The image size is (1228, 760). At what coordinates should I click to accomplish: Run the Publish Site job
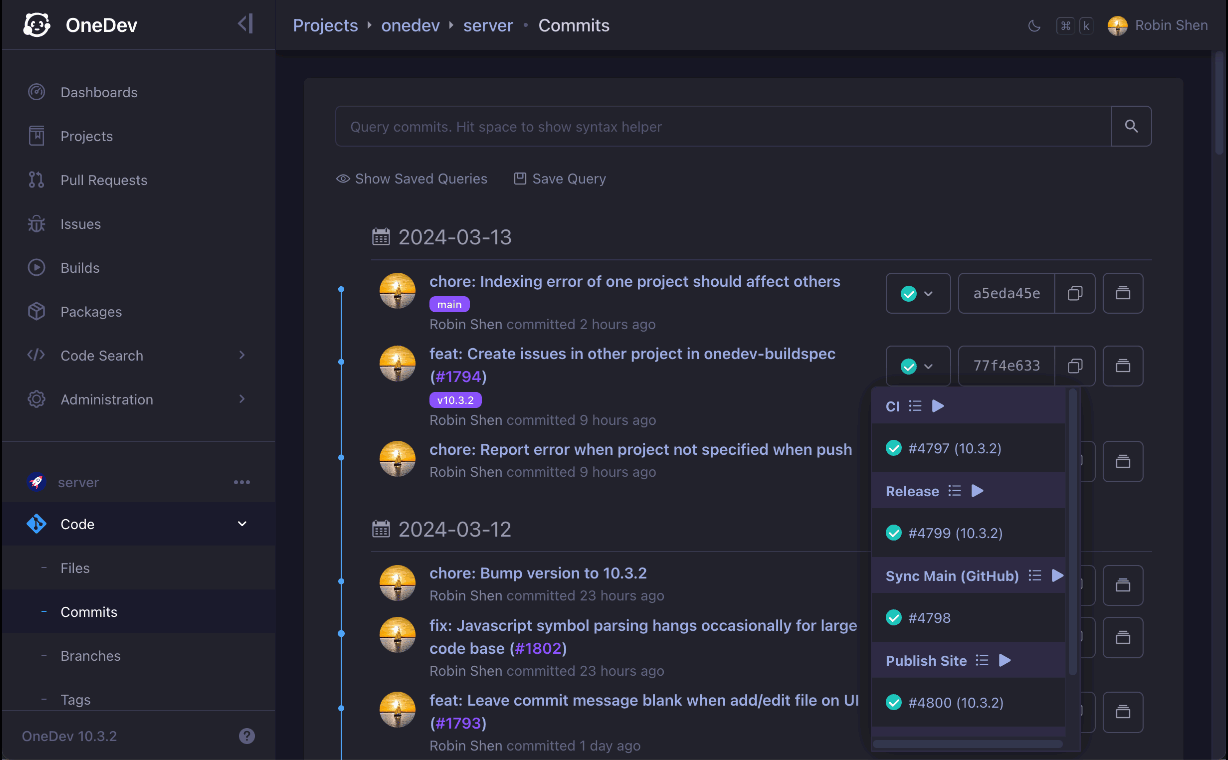(1005, 661)
